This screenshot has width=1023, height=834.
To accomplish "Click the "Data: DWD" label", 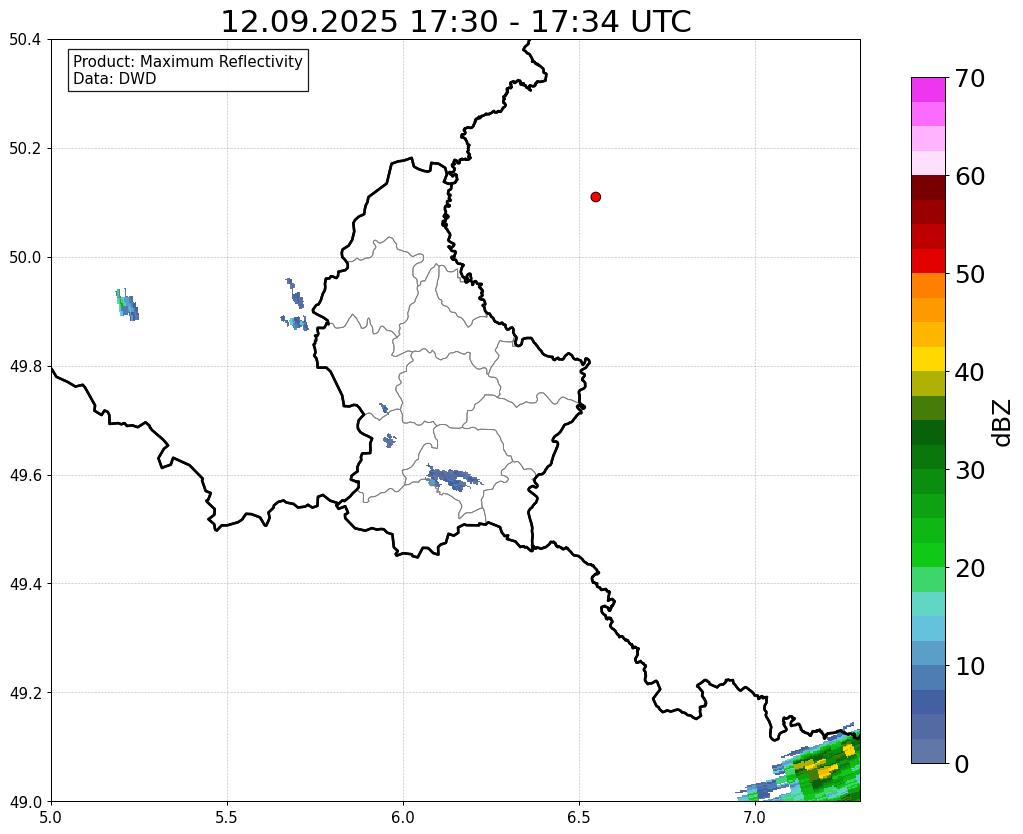I will point(115,79).
